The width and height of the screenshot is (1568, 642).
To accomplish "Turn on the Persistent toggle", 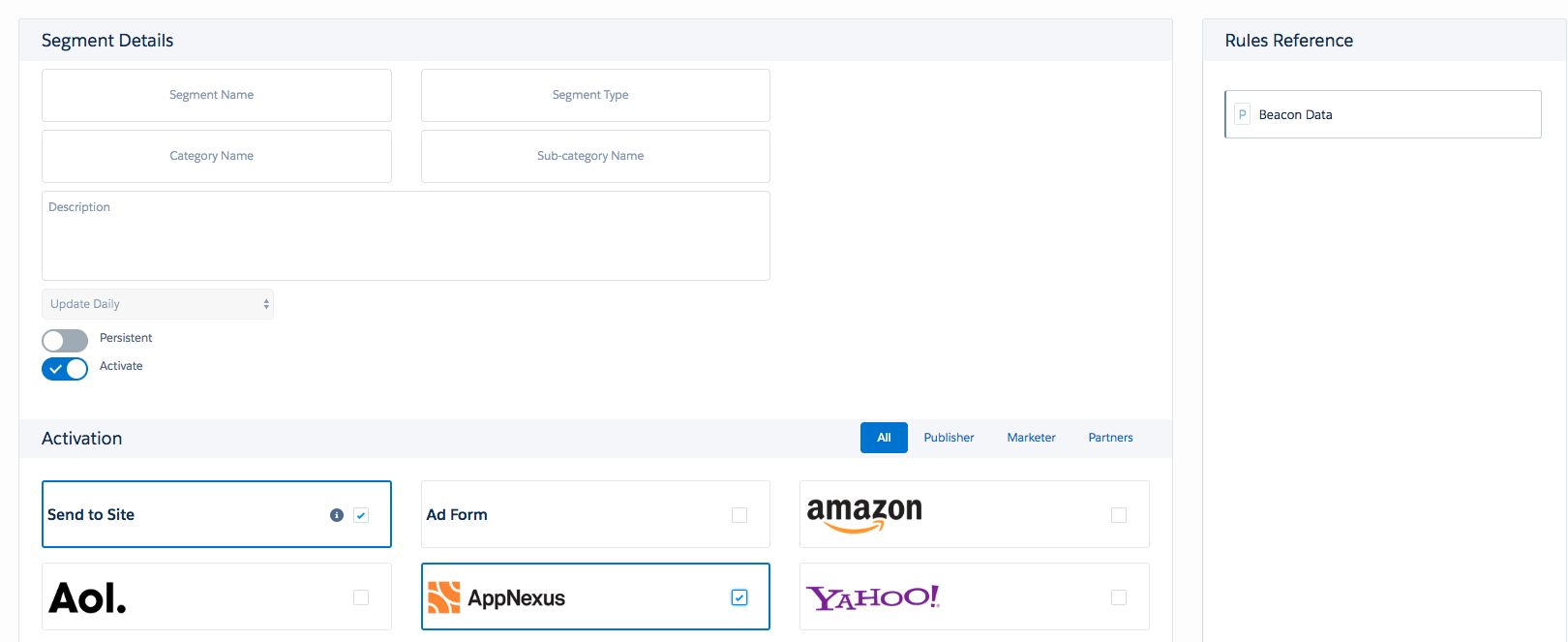I will 65,341.
